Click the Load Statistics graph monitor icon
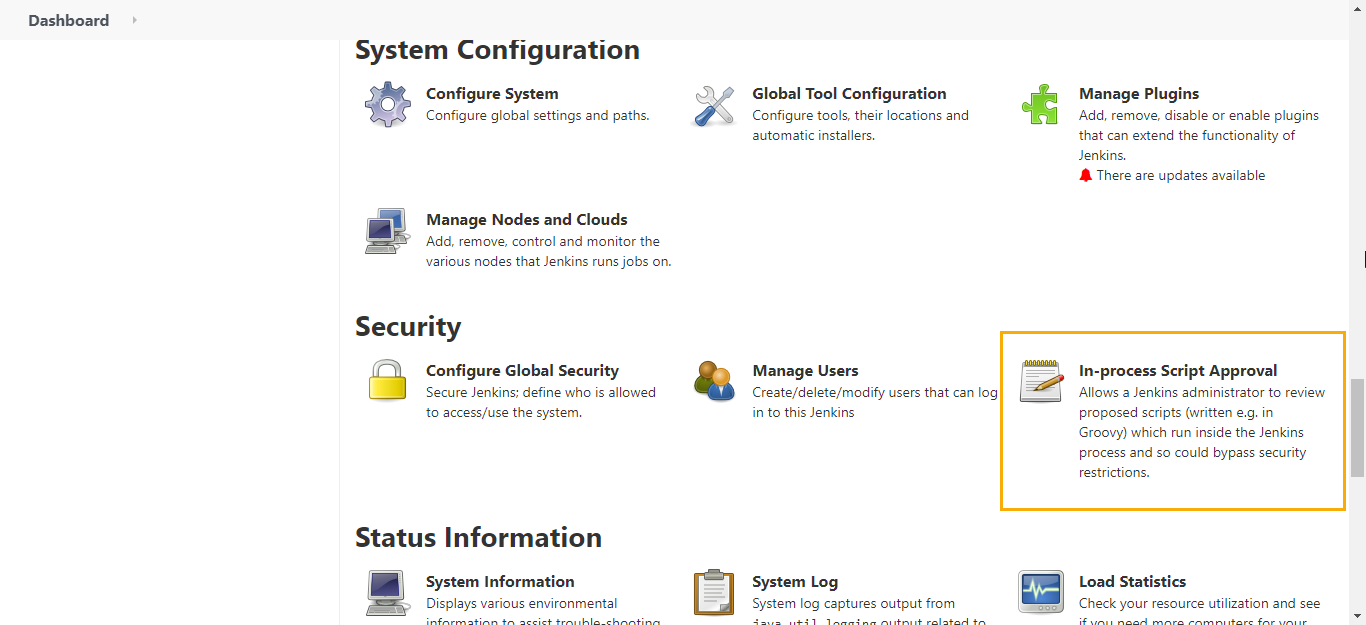This screenshot has width=1366, height=625. click(x=1040, y=592)
